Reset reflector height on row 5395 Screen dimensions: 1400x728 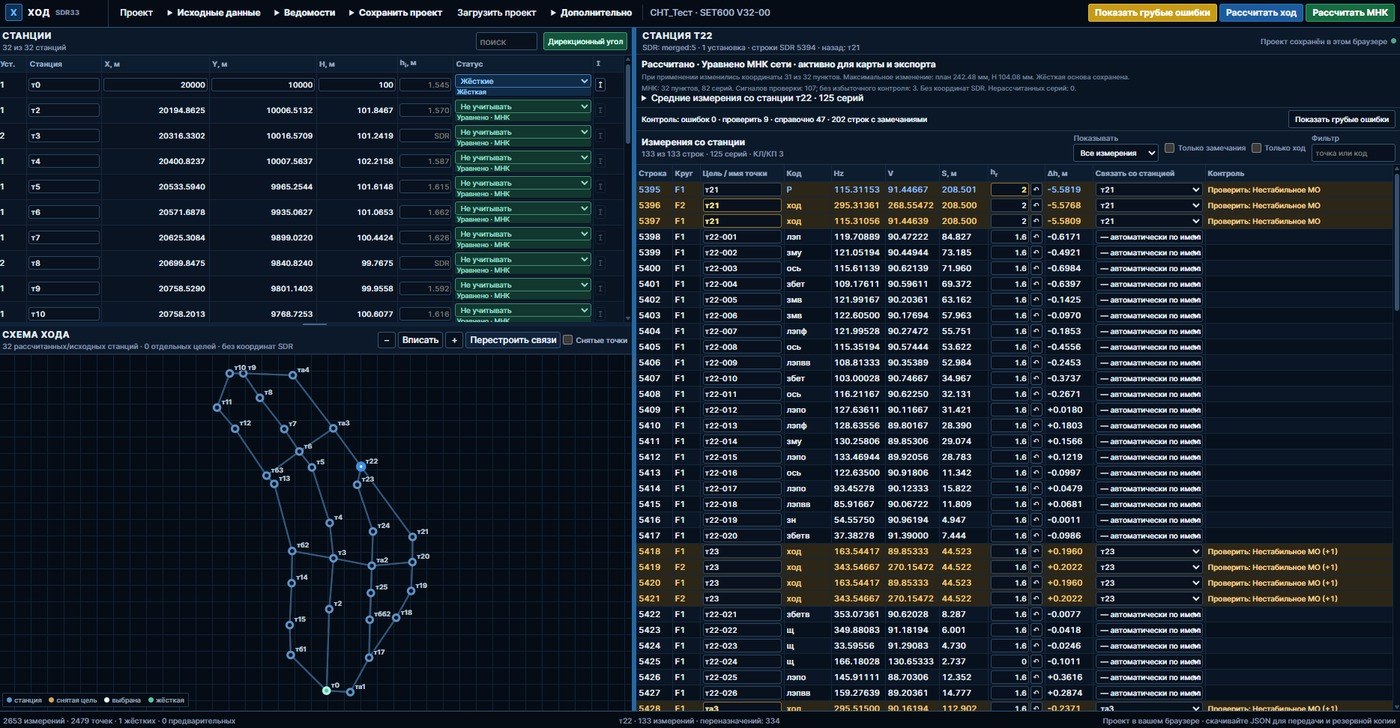[x=1036, y=189]
